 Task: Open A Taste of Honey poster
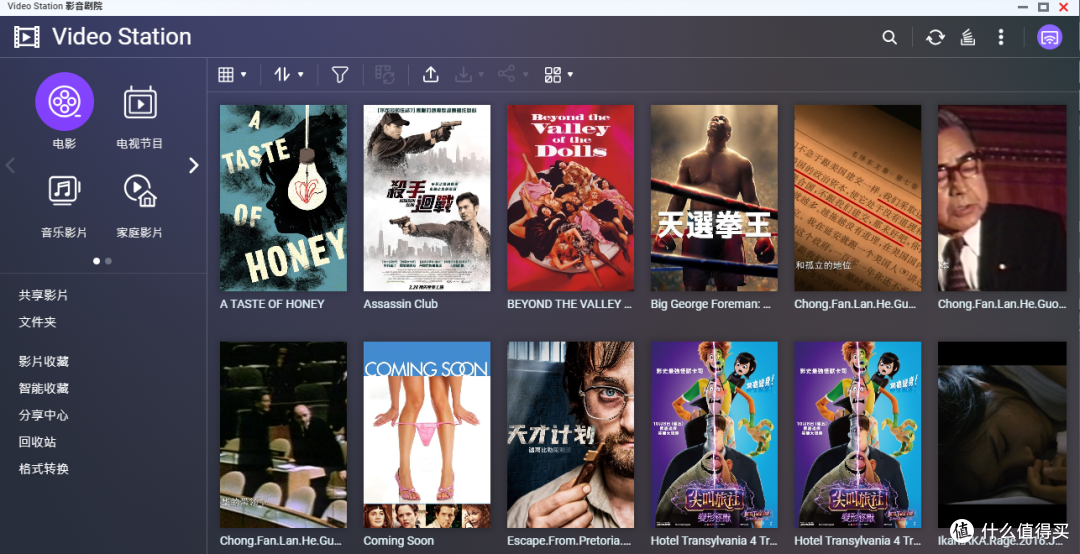pyautogui.click(x=283, y=198)
